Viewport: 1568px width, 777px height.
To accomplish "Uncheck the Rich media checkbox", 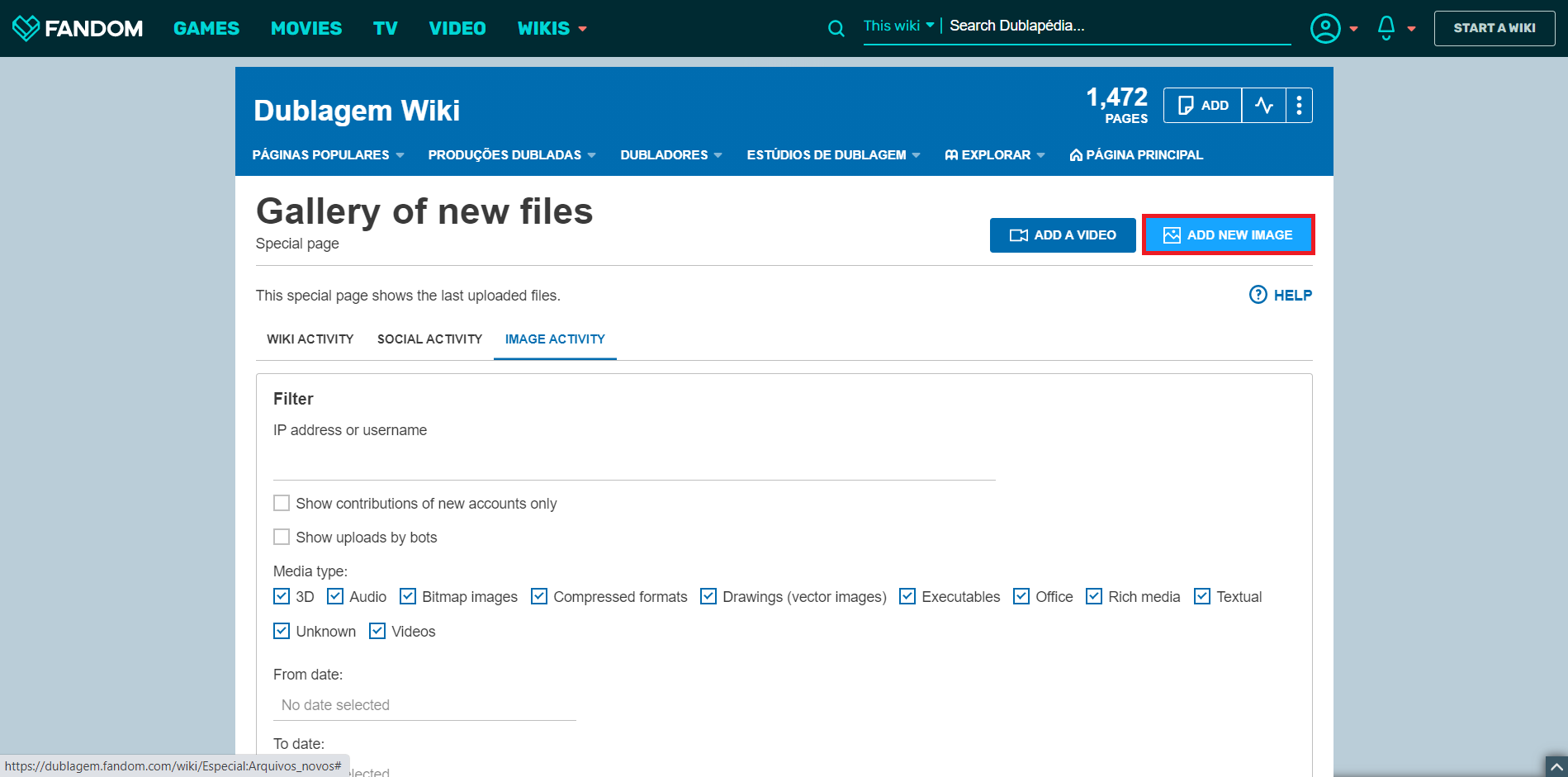I will (x=1094, y=596).
